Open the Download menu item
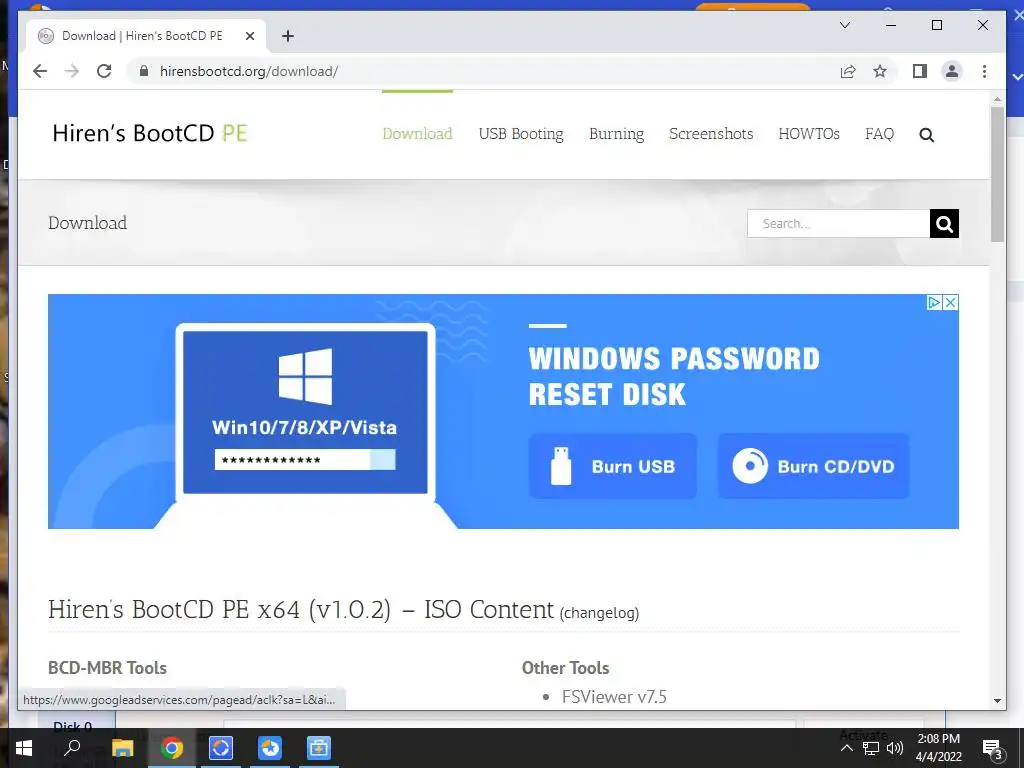This screenshot has height=768, width=1024. tap(417, 134)
